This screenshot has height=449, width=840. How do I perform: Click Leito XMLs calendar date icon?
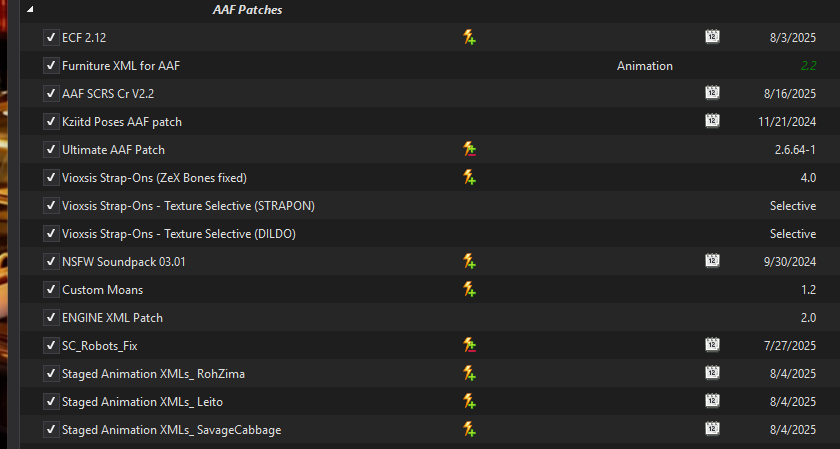[712, 400]
